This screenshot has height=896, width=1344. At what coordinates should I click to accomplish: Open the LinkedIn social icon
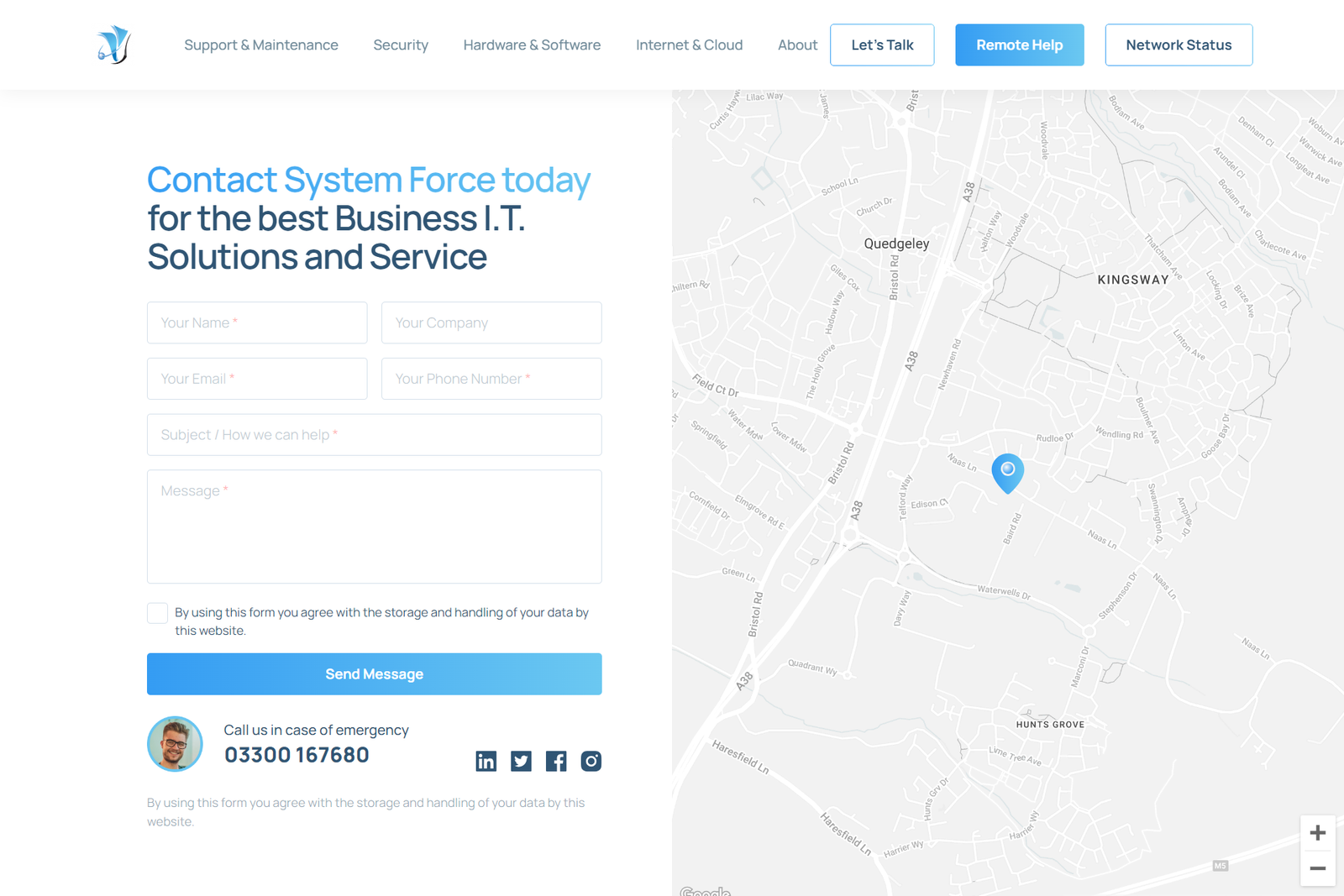[486, 761]
